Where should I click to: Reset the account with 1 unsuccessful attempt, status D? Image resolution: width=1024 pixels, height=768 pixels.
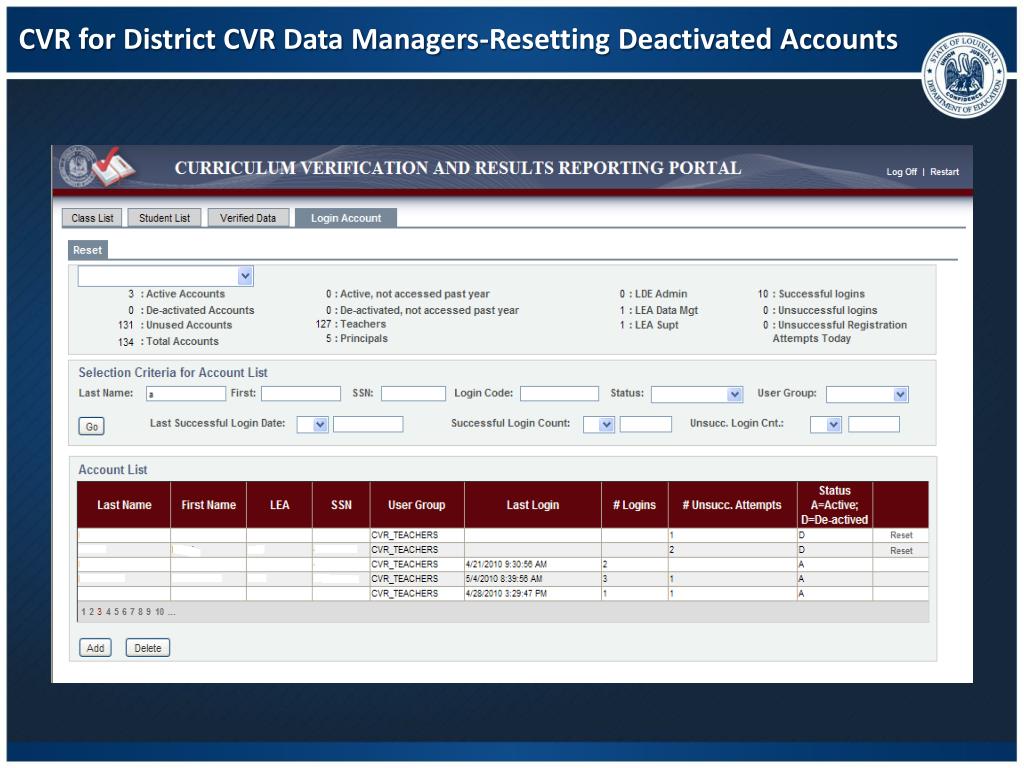click(901, 535)
